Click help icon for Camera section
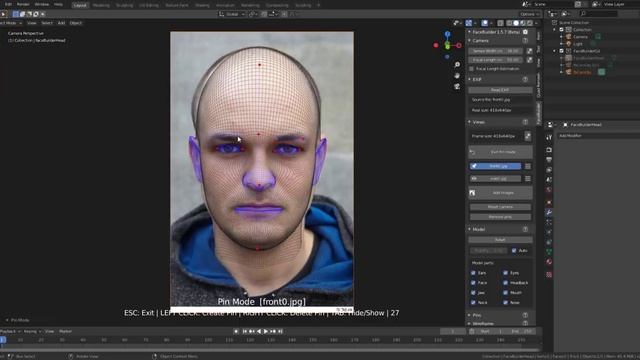This screenshot has height=360, width=640. tap(525, 40)
